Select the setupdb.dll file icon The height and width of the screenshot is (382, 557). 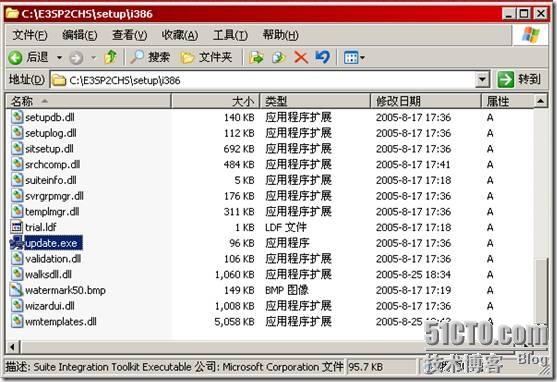[x=17, y=117]
